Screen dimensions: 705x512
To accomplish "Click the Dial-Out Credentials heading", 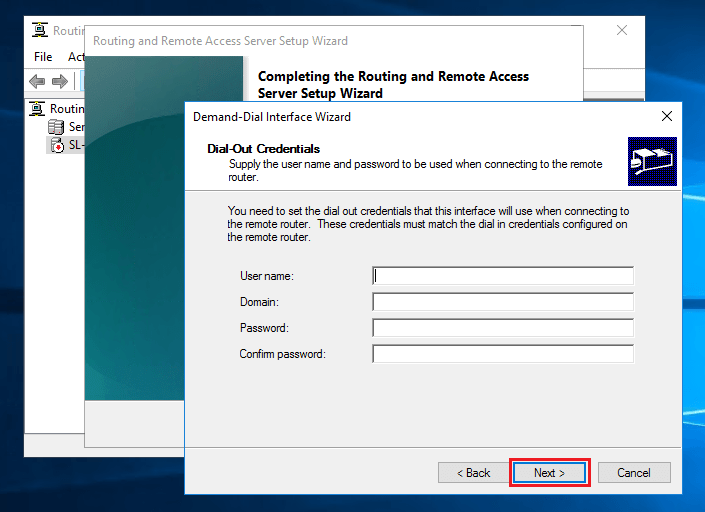I will click(x=263, y=149).
